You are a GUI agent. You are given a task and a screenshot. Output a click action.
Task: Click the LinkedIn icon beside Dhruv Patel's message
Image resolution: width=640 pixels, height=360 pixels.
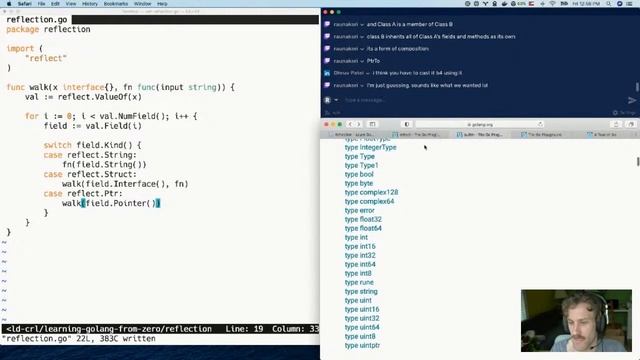327,73
